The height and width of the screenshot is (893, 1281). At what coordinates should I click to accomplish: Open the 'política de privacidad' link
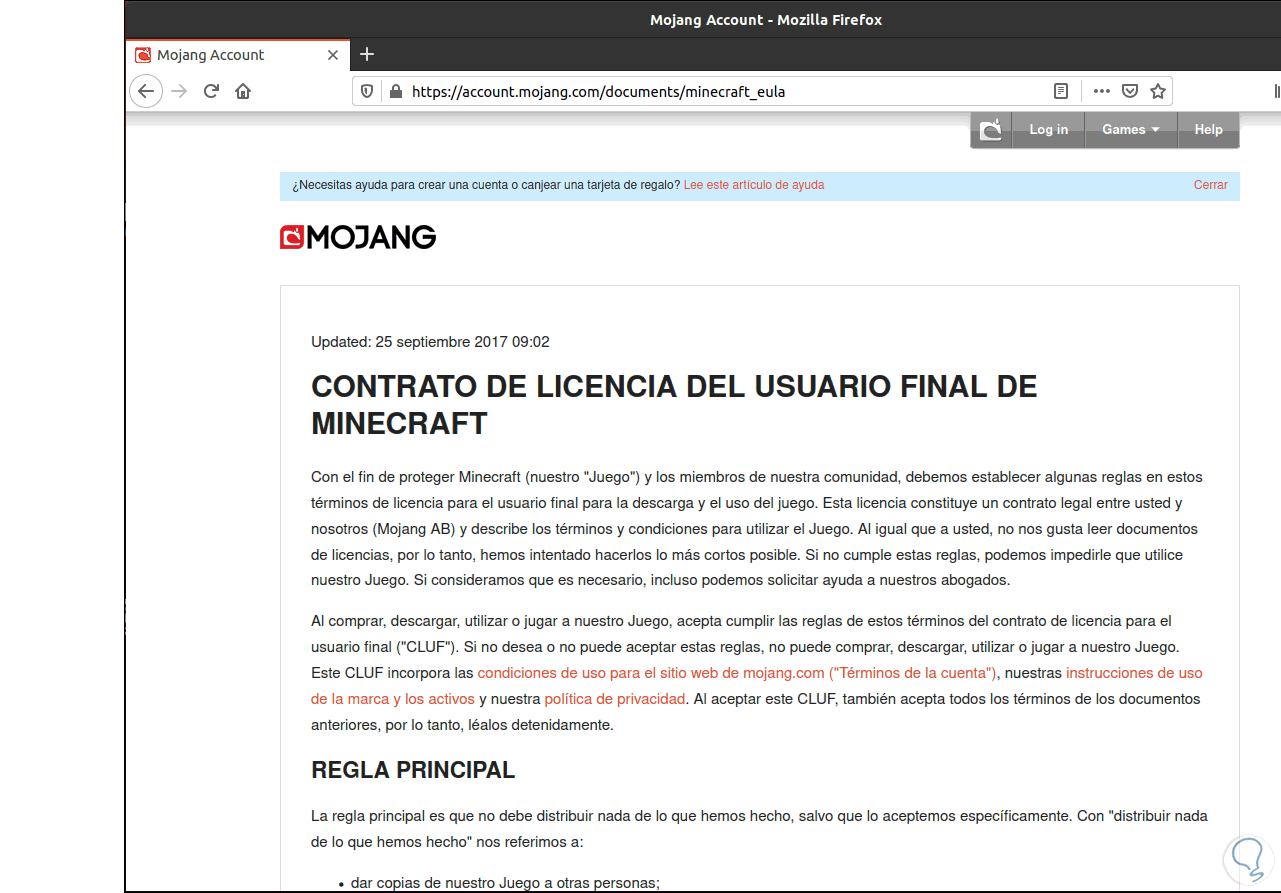coord(615,699)
